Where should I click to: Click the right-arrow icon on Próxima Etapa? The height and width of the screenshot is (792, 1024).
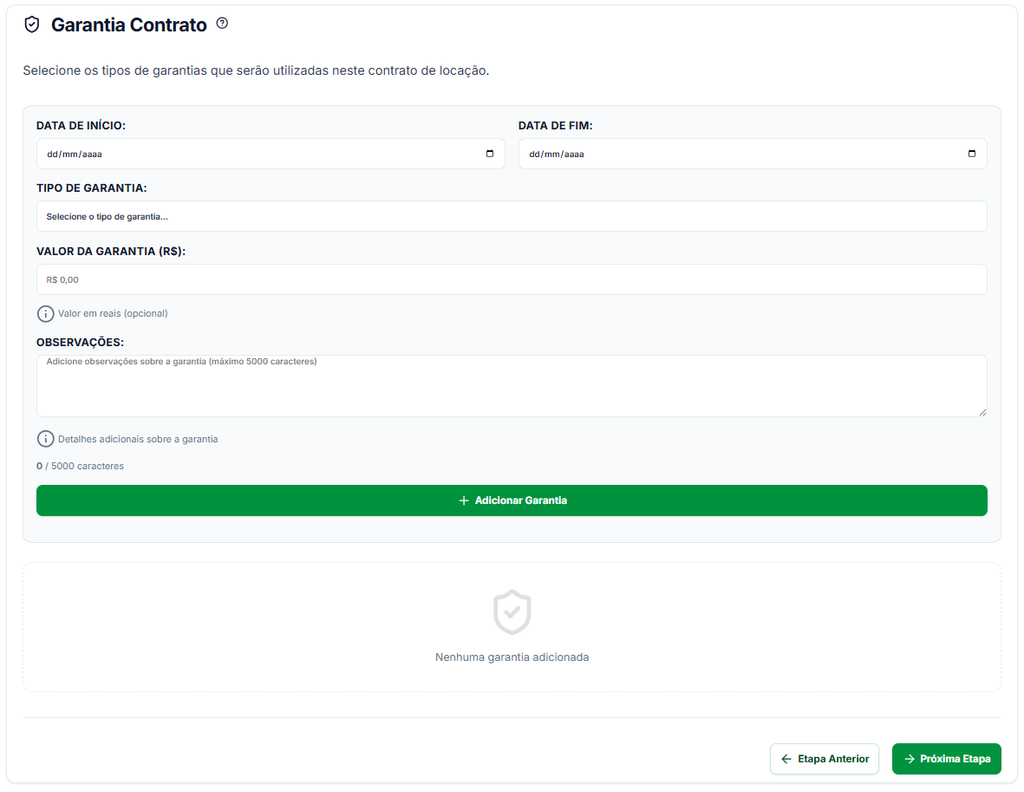pos(909,759)
